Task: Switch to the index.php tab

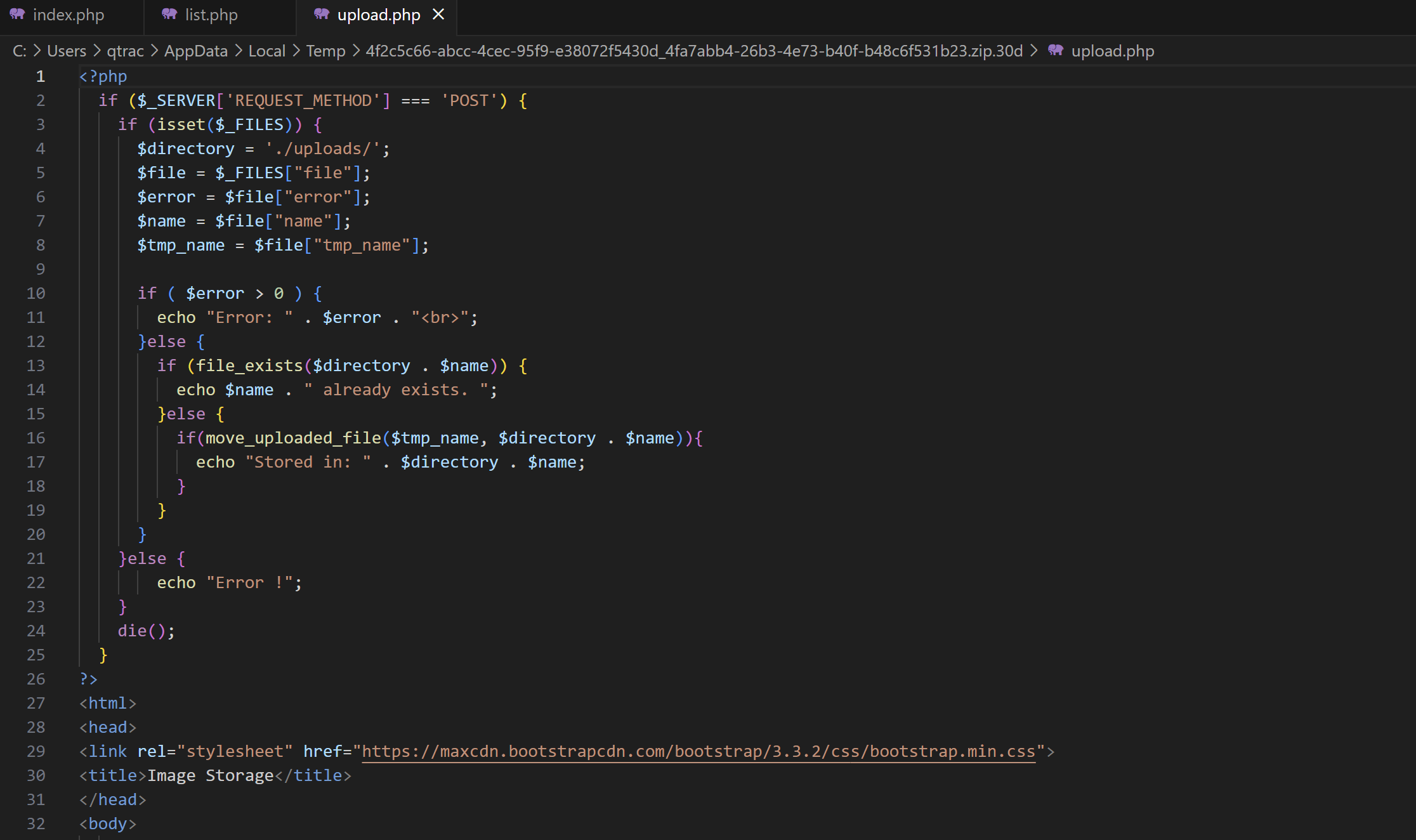Action: pos(68,15)
